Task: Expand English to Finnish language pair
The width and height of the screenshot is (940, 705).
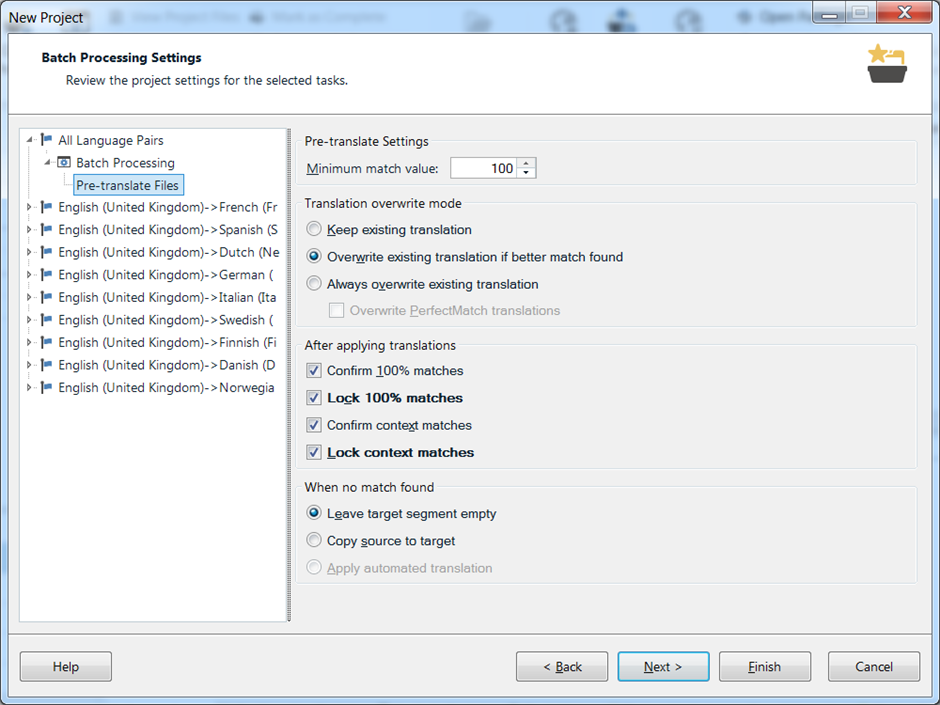Action: 29,342
